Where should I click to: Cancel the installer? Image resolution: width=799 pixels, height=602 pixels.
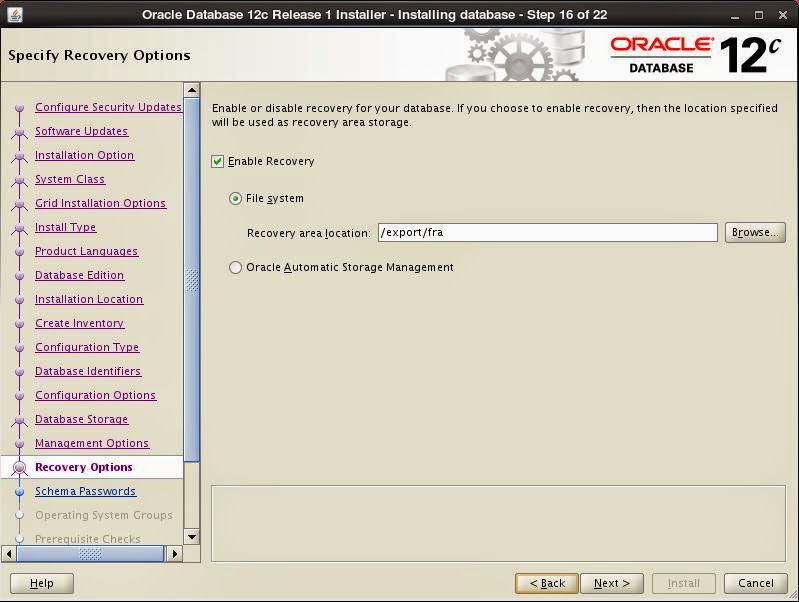click(756, 583)
